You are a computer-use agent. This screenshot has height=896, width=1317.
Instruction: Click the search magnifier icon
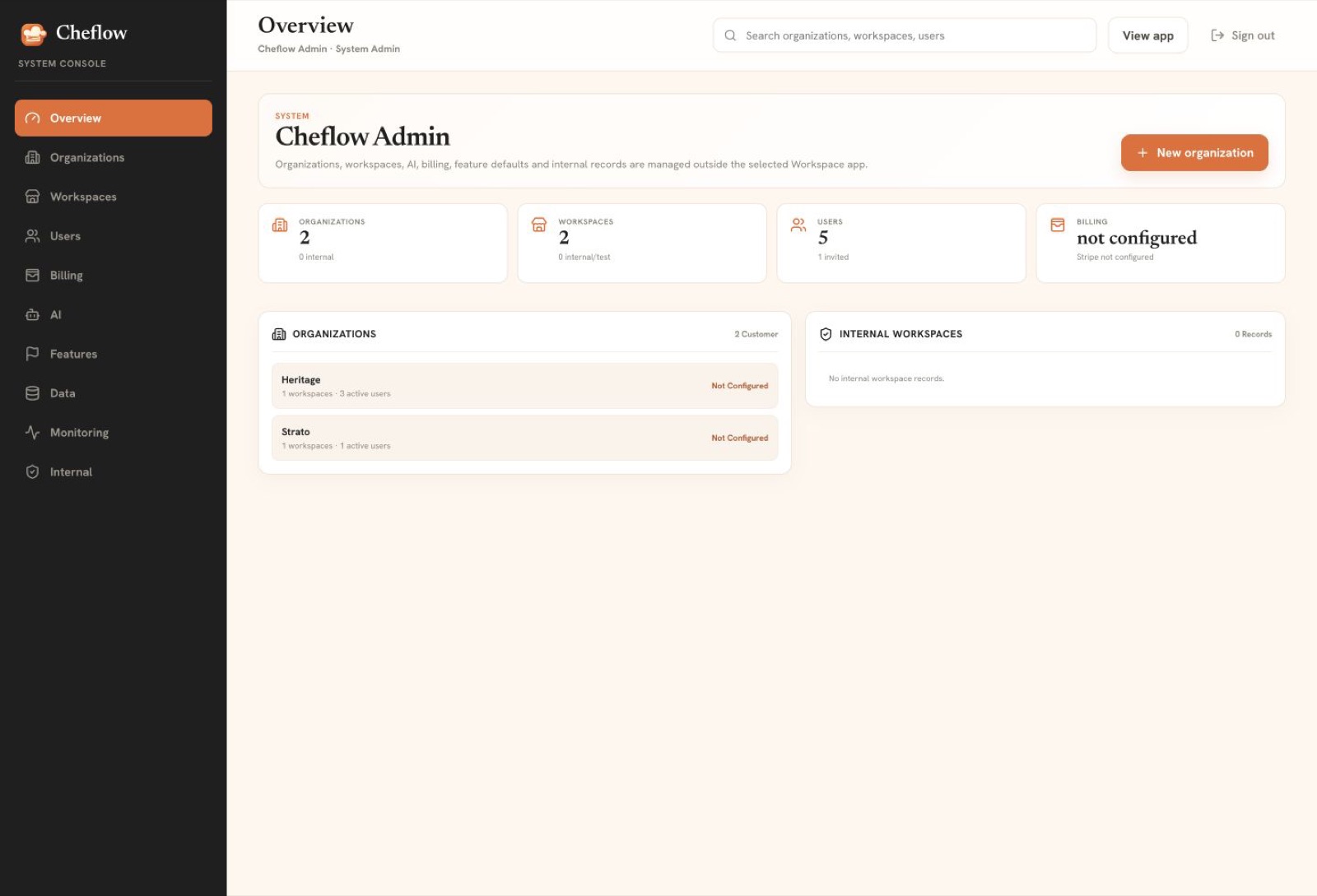[730, 35]
